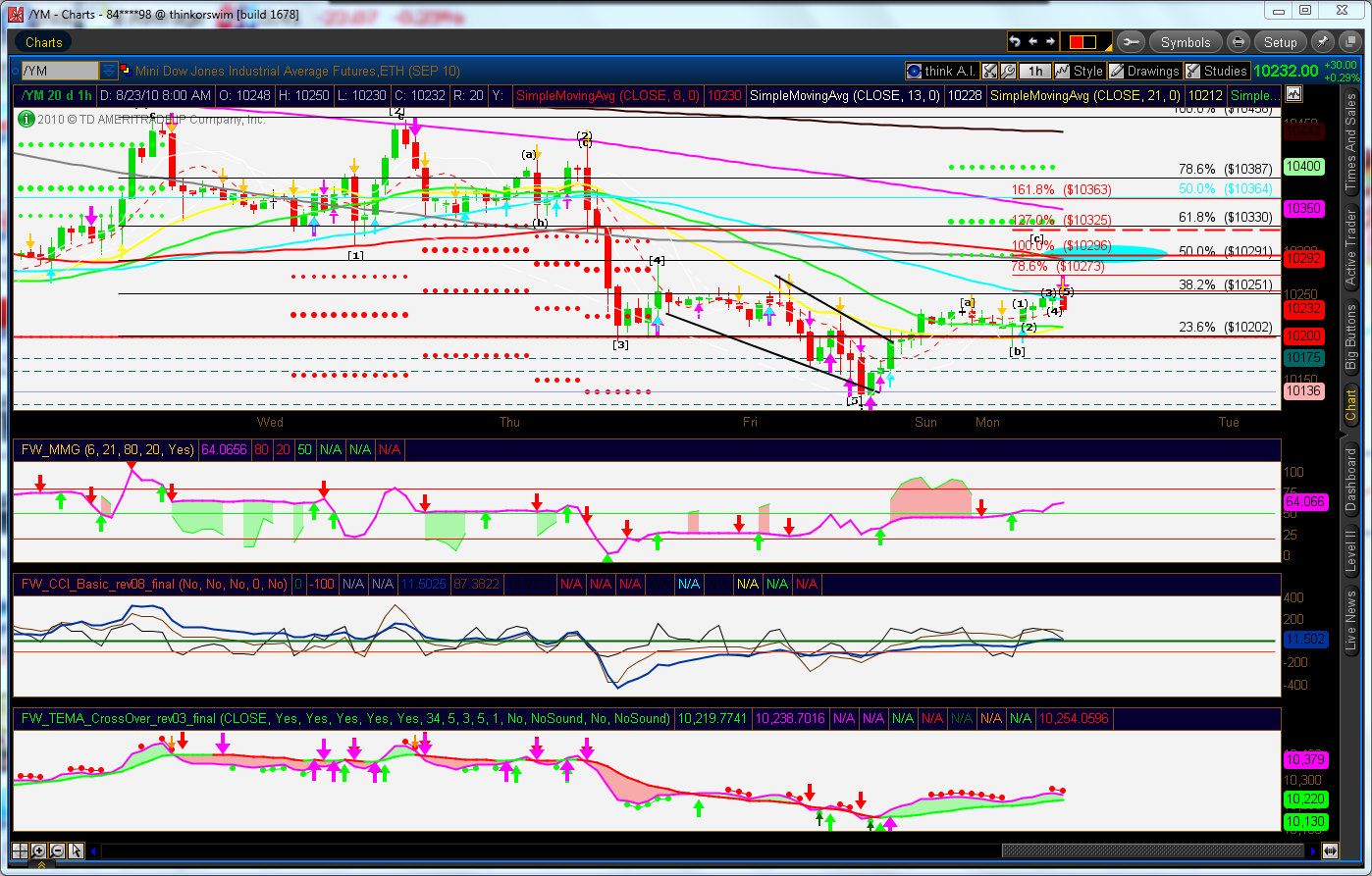1372x876 pixels.
Task: Click the zoom-out magnifier at bottom left
Action: pyautogui.click(x=57, y=850)
